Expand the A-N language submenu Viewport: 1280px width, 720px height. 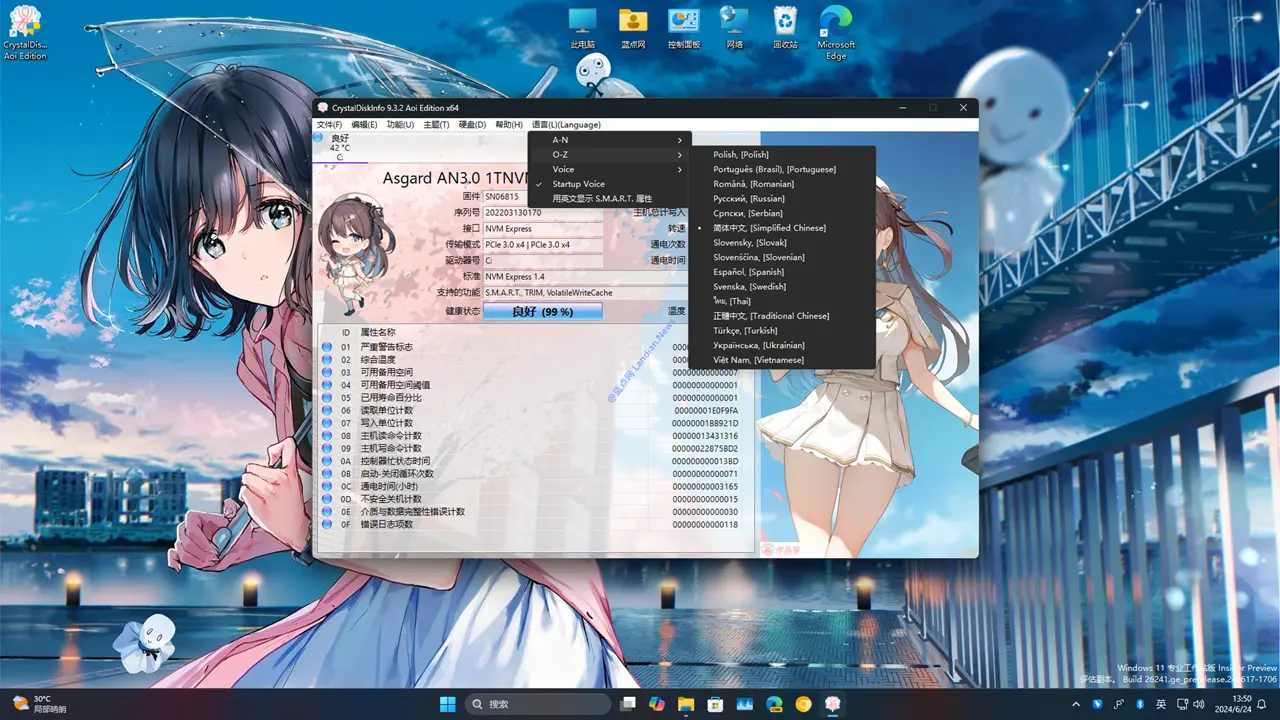[609, 140]
